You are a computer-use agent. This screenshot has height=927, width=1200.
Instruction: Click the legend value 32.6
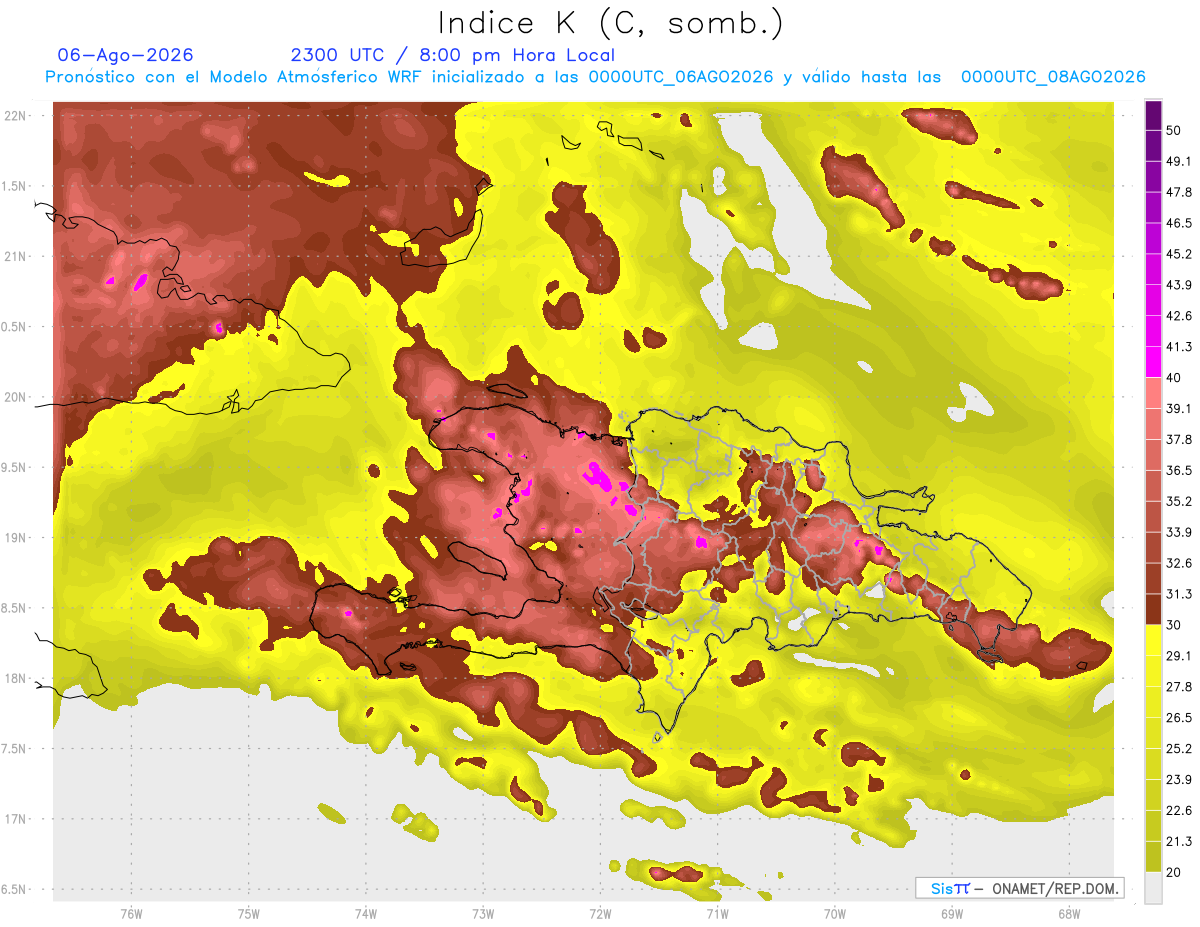pyautogui.click(x=1179, y=563)
